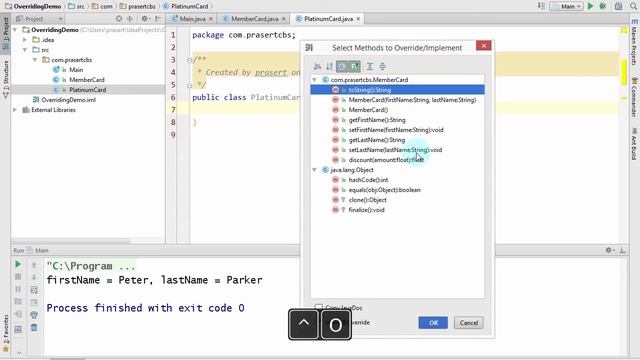Close the MemberCard.java tab

284,19
